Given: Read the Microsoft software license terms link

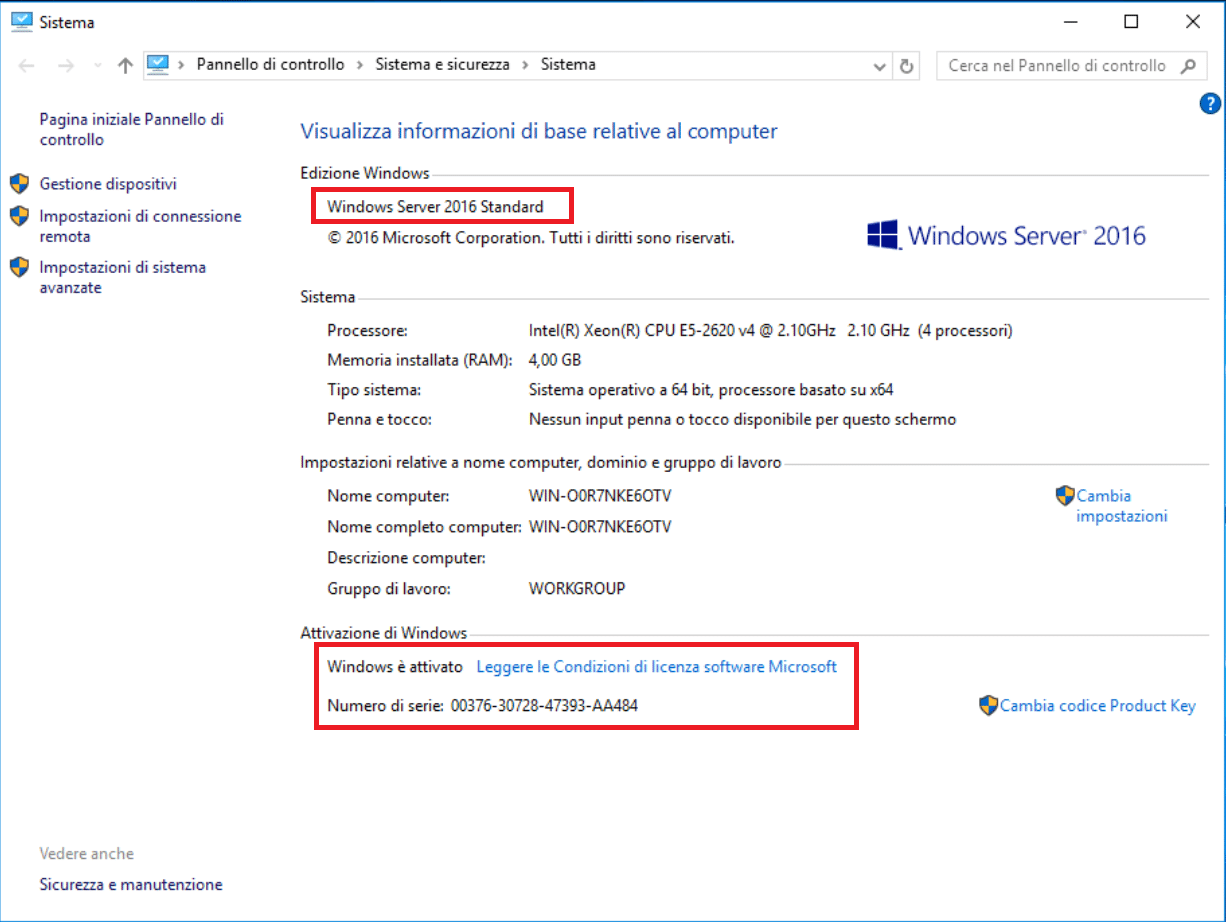Looking at the screenshot, I should click(x=656, y=666).
